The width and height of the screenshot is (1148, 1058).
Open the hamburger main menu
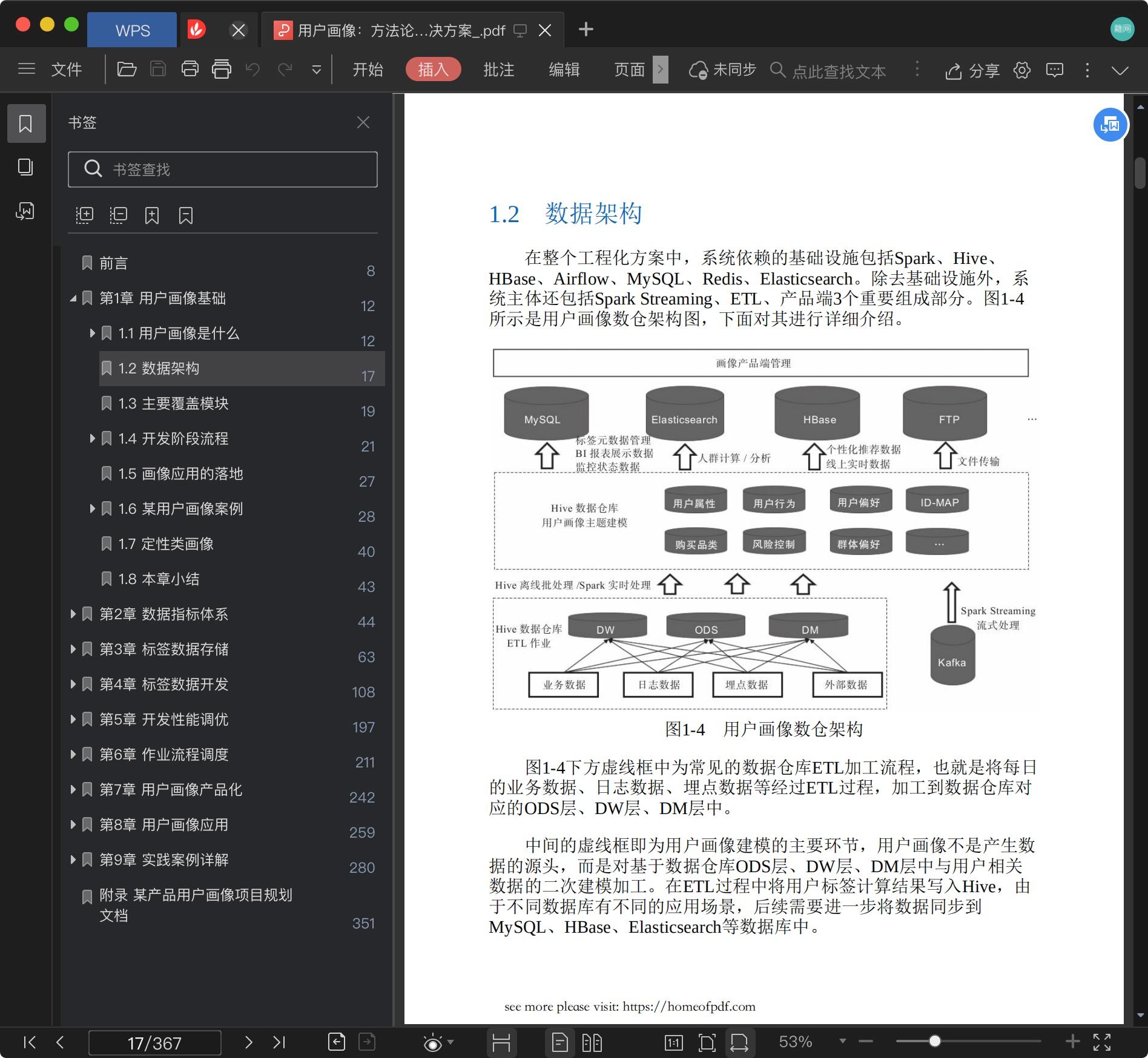coord(27,69)
